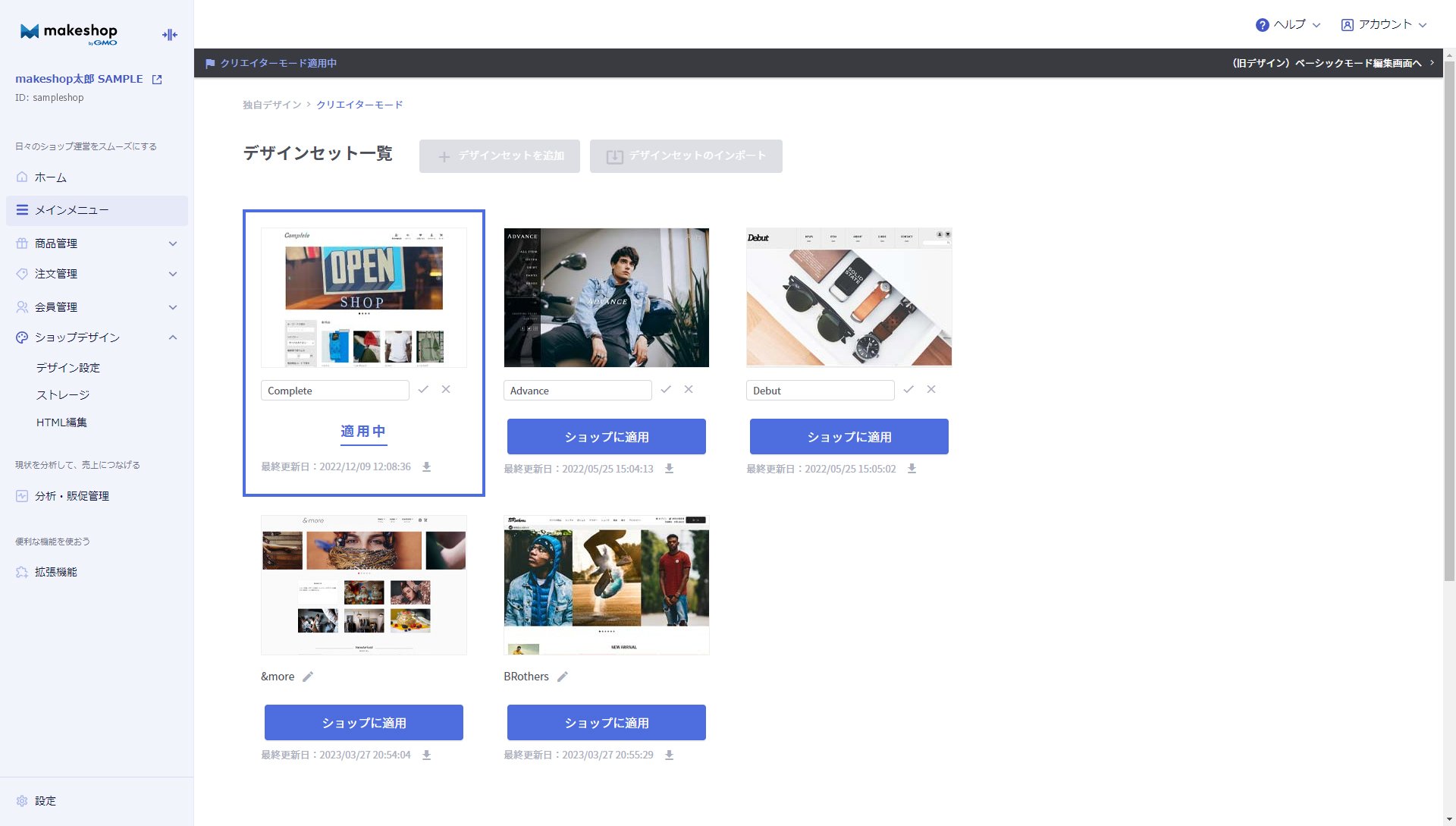Select ショップに適用 for Debut design
Image resolution: width=1456 pixels, height=826 pixels.
[848, 435]
